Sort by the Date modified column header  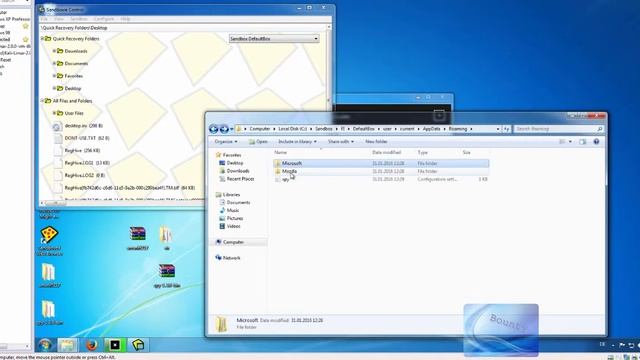pos(386,152)
